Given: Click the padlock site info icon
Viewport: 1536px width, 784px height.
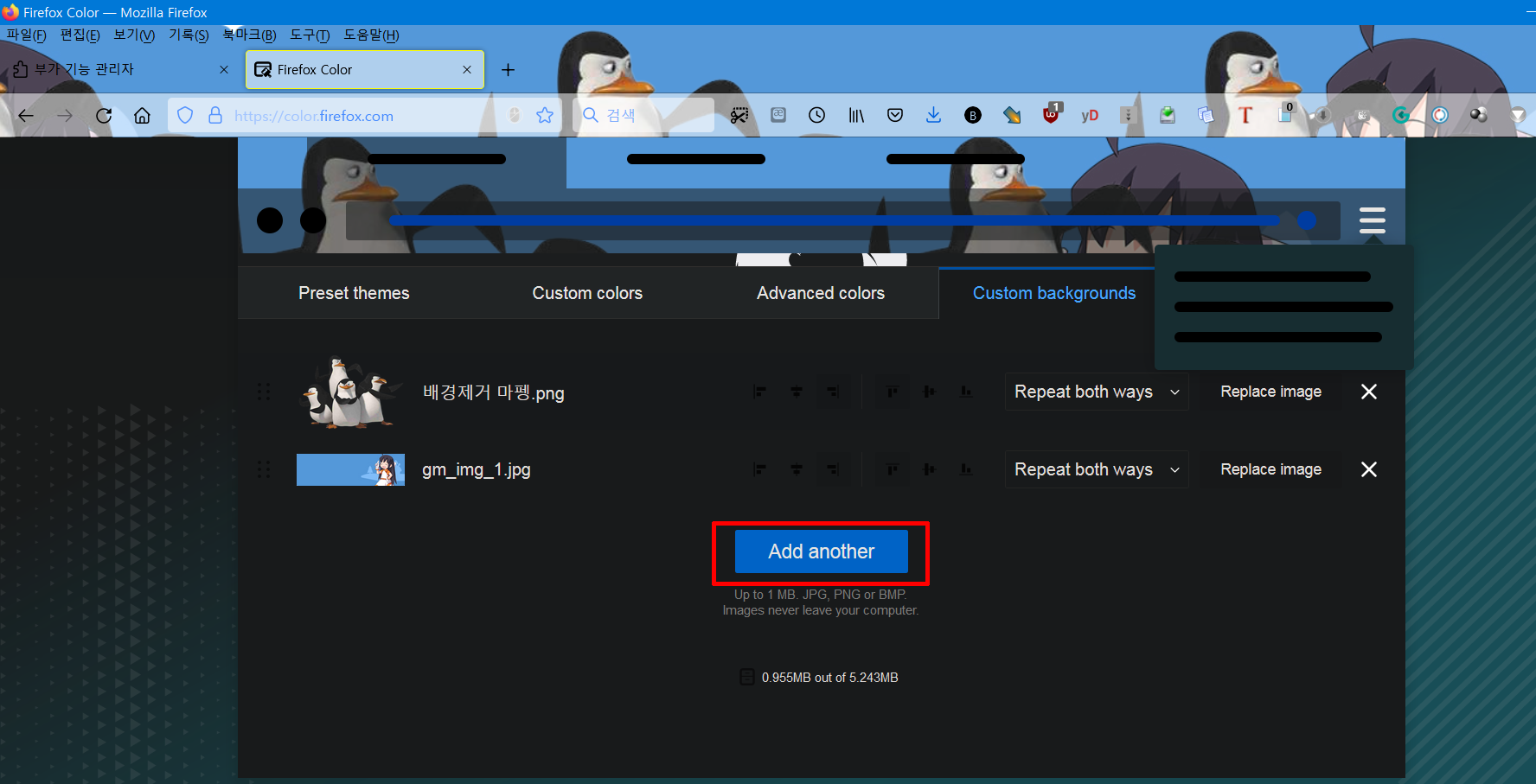Looking at the screenshot, I should pos(215,116).
